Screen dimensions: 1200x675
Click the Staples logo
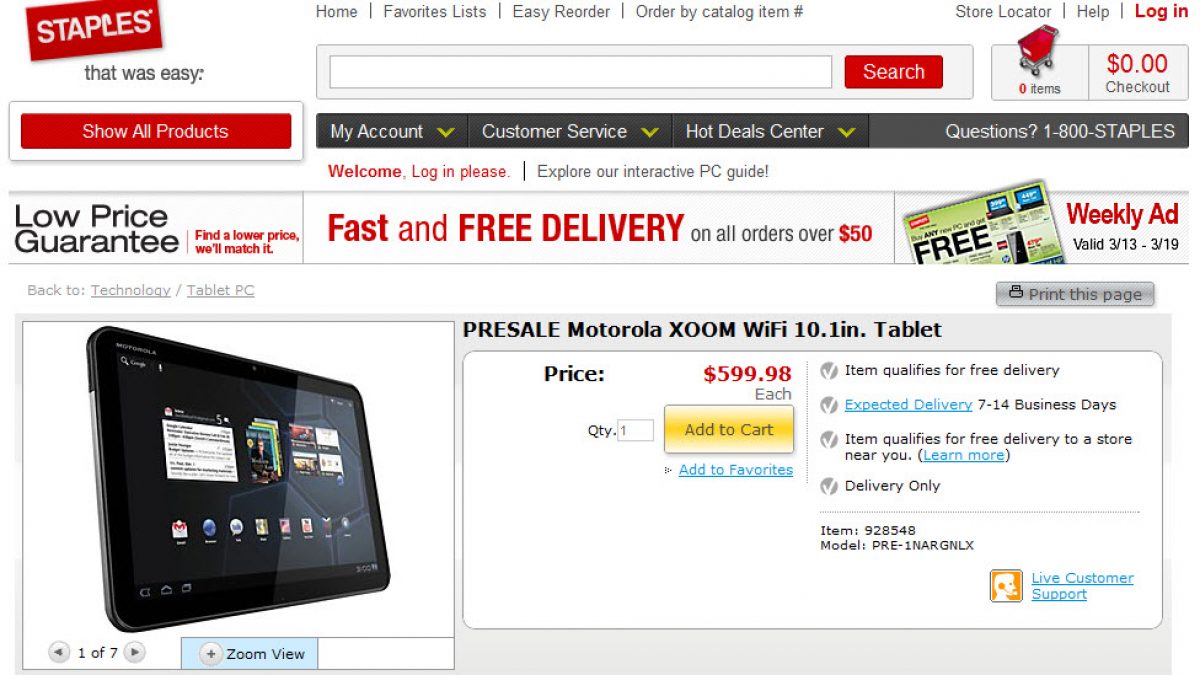click(94, 29)
